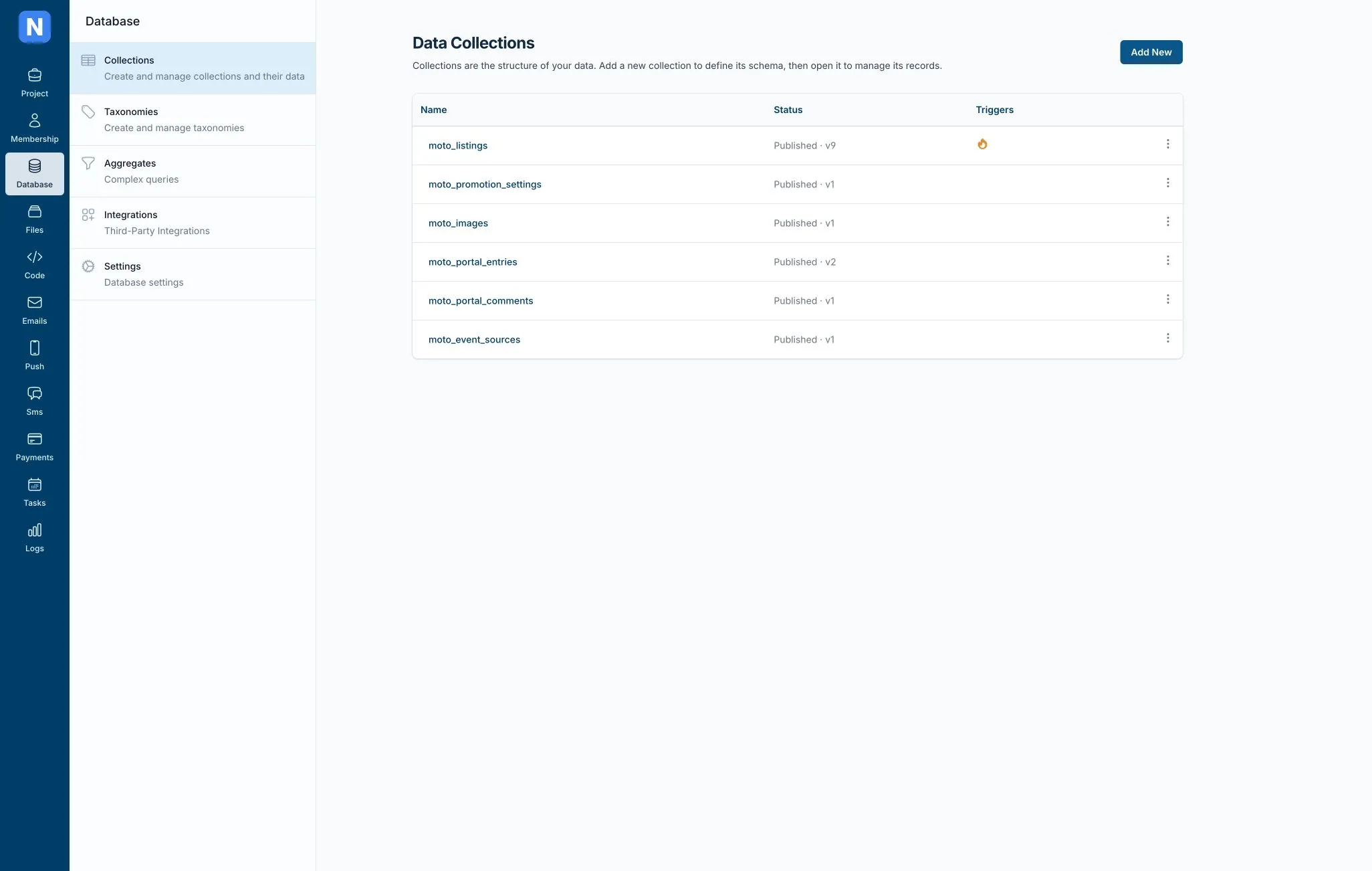Click the Triggers column header
1372x871 pixels.
click(x=994, y=110)
